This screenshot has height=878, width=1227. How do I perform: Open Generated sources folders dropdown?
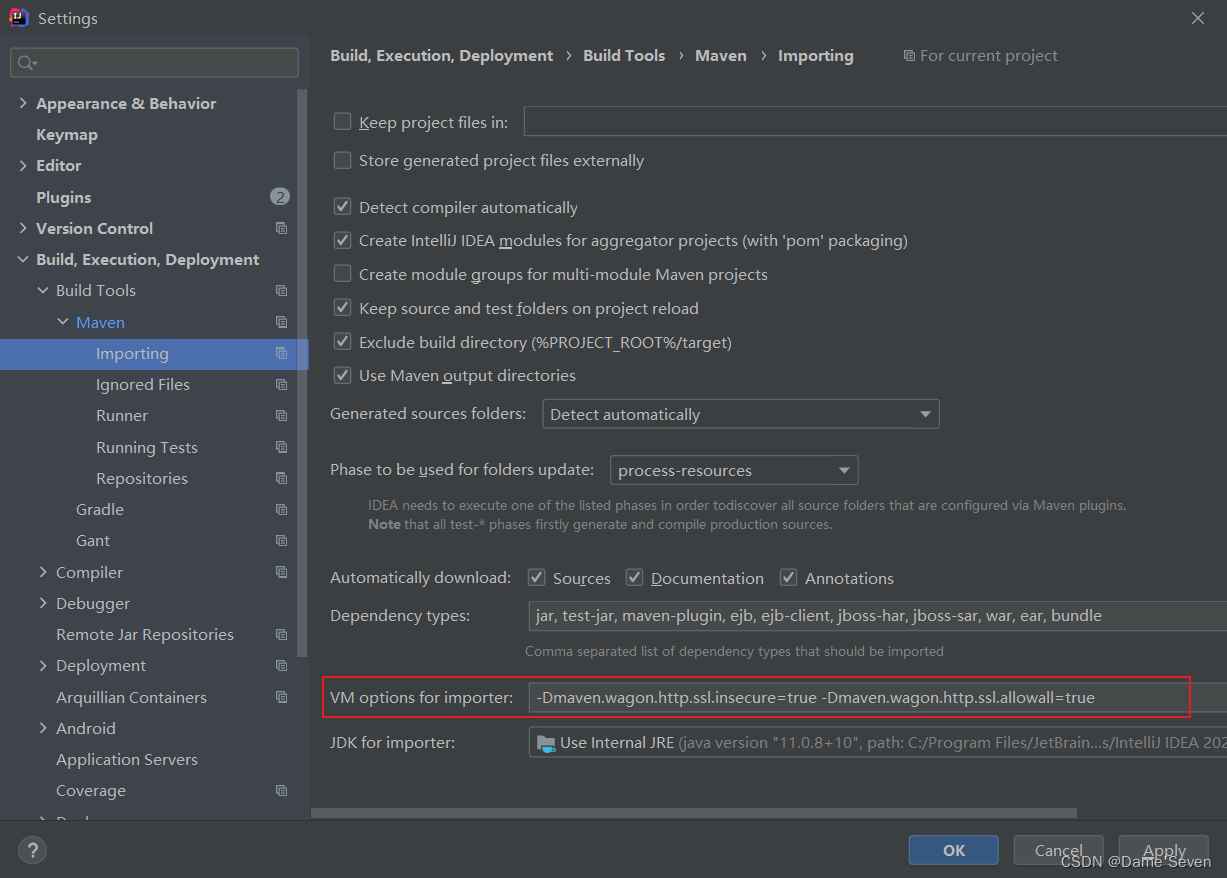coord(741,414)
